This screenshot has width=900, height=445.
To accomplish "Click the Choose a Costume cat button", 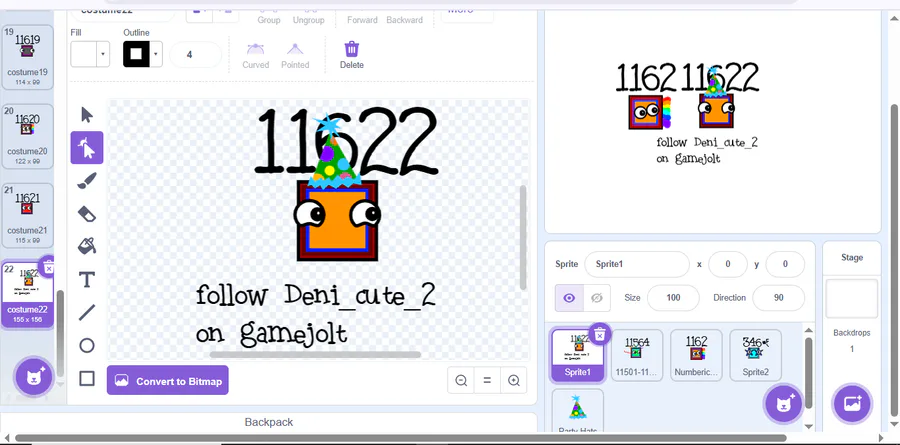I will click(x=33, y=376).
